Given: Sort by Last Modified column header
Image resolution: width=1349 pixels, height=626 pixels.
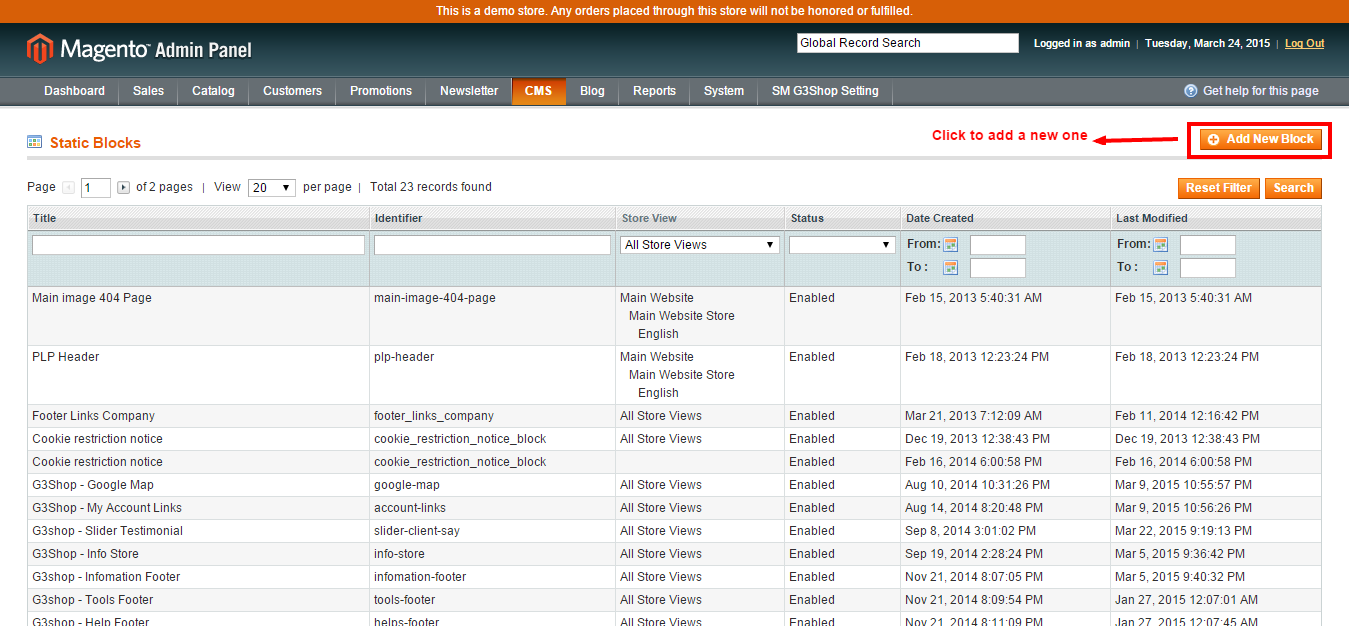Looking at the screenshot, I should pyautogui.click(x=1216, y=218).
